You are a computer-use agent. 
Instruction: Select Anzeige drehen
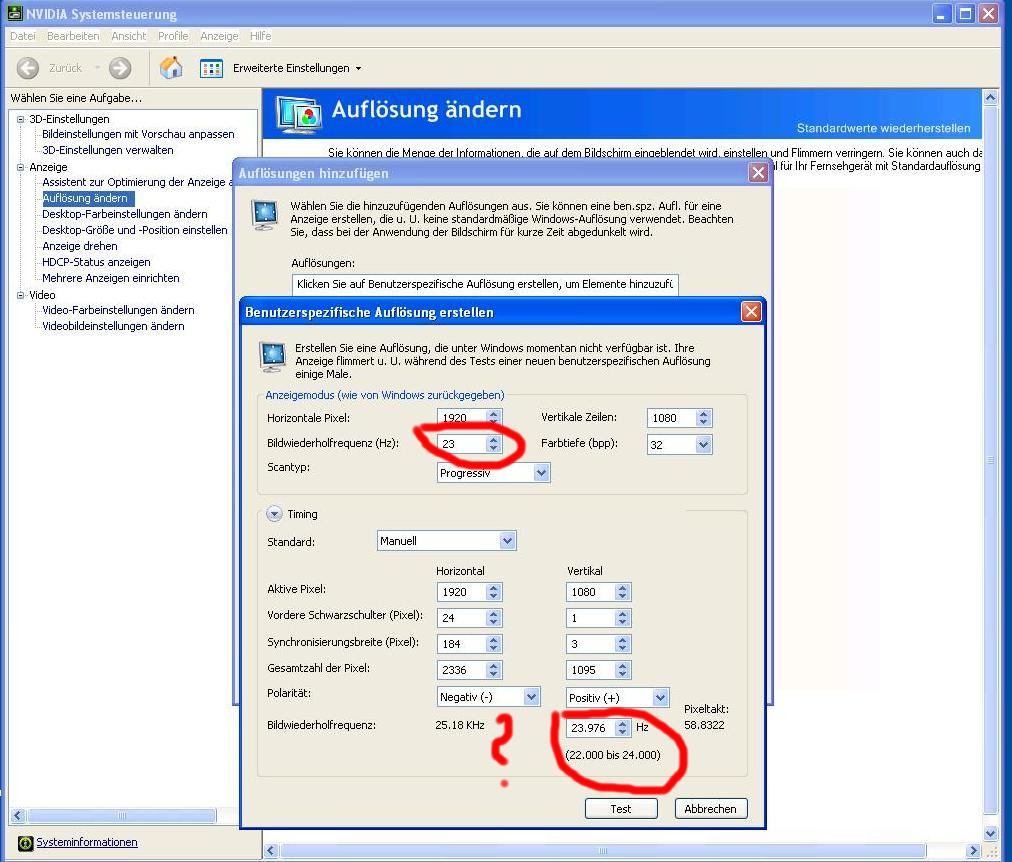80,246
